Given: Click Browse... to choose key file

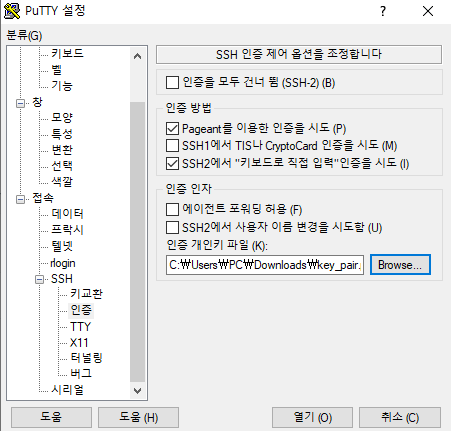Looking at the screenshot, I should coord(400,265).
